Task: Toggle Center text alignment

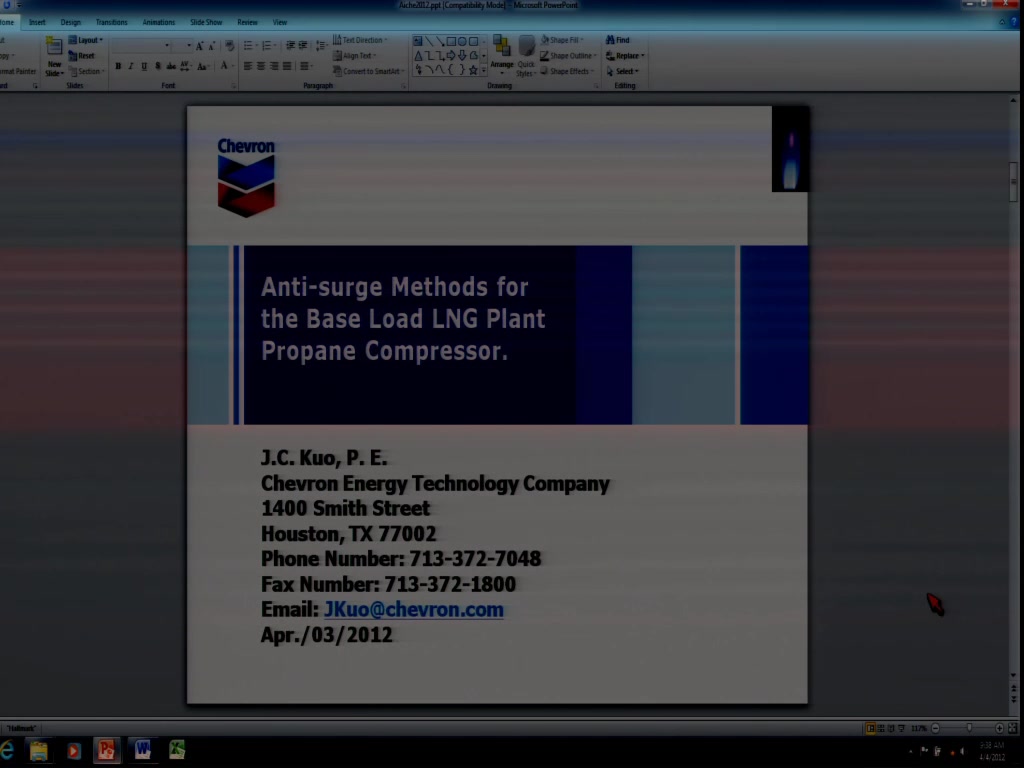Action: pos(261,66)
